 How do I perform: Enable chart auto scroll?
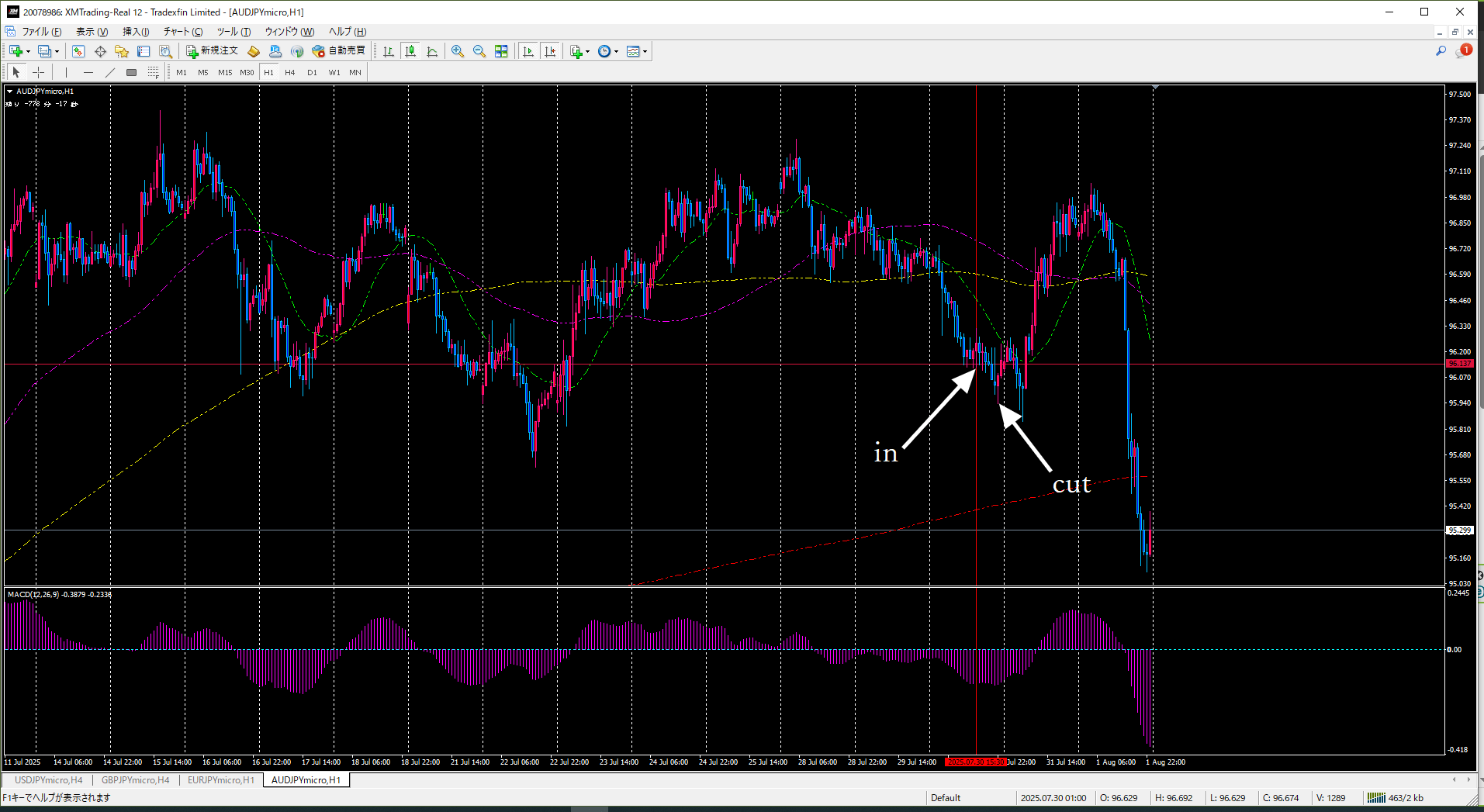pos(528,51)
